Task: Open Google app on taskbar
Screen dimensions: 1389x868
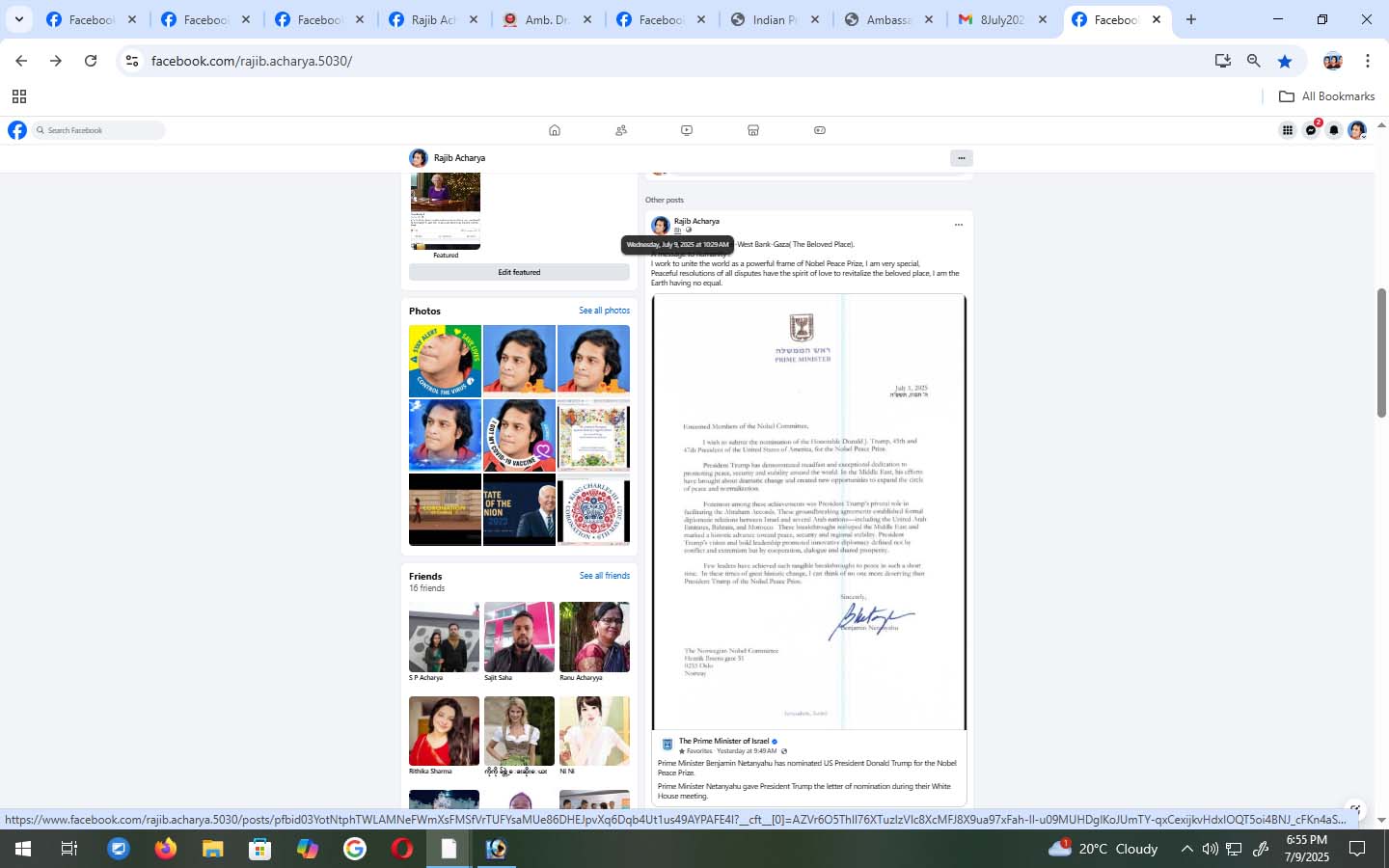Action: click(x=355, y=849)
